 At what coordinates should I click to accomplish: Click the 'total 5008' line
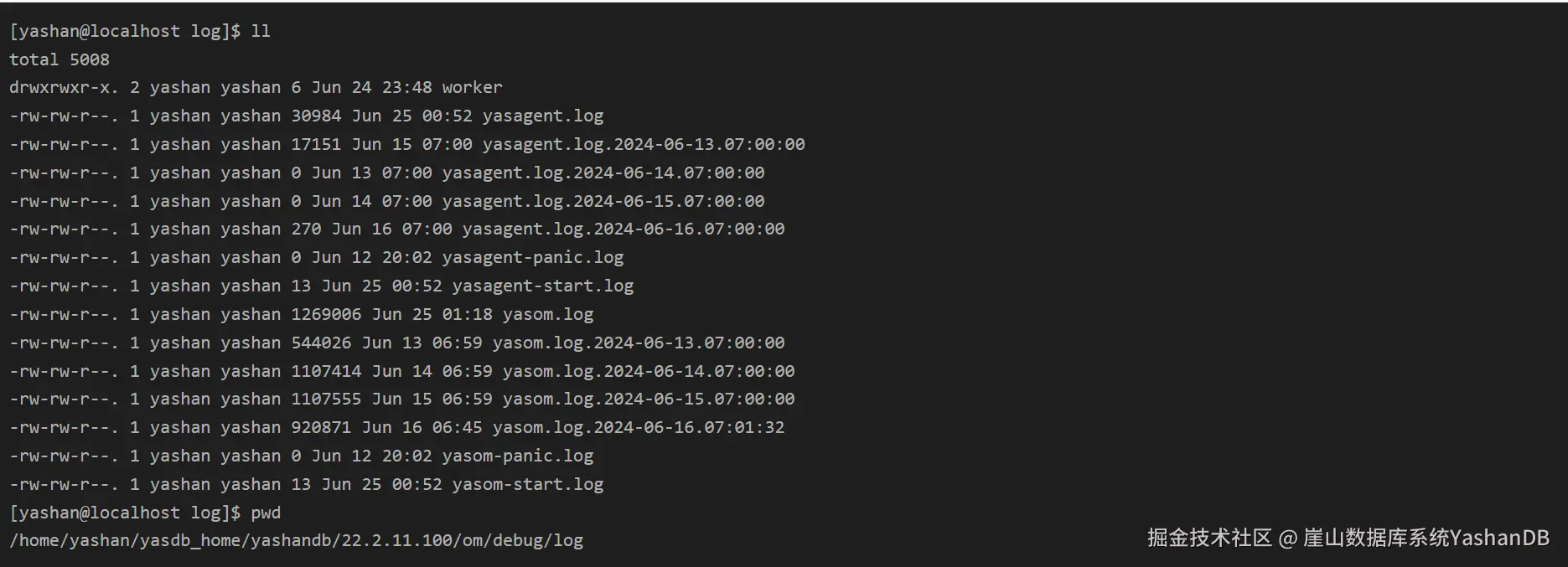(x=60, y=59)
